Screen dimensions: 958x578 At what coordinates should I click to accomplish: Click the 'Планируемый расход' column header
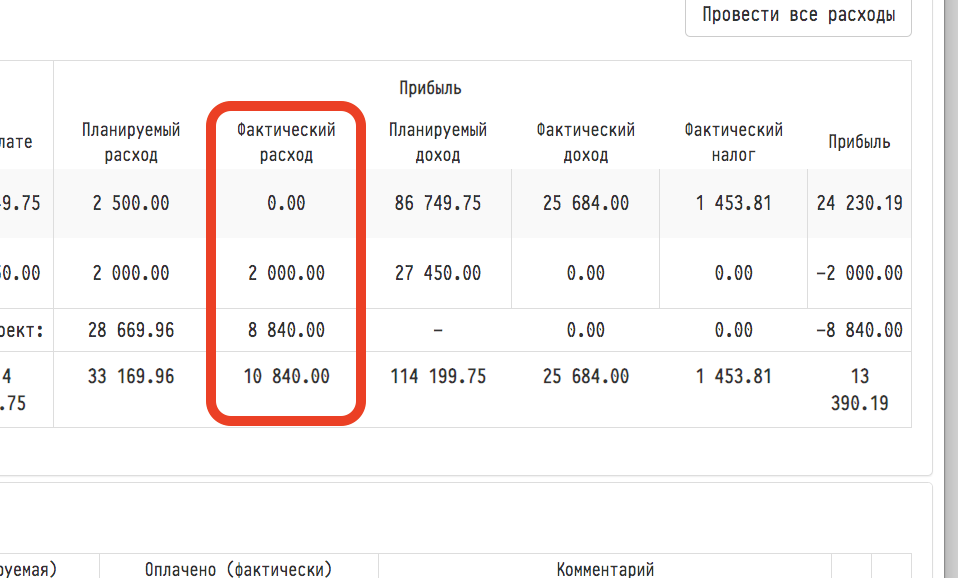(x=131, y=142)
